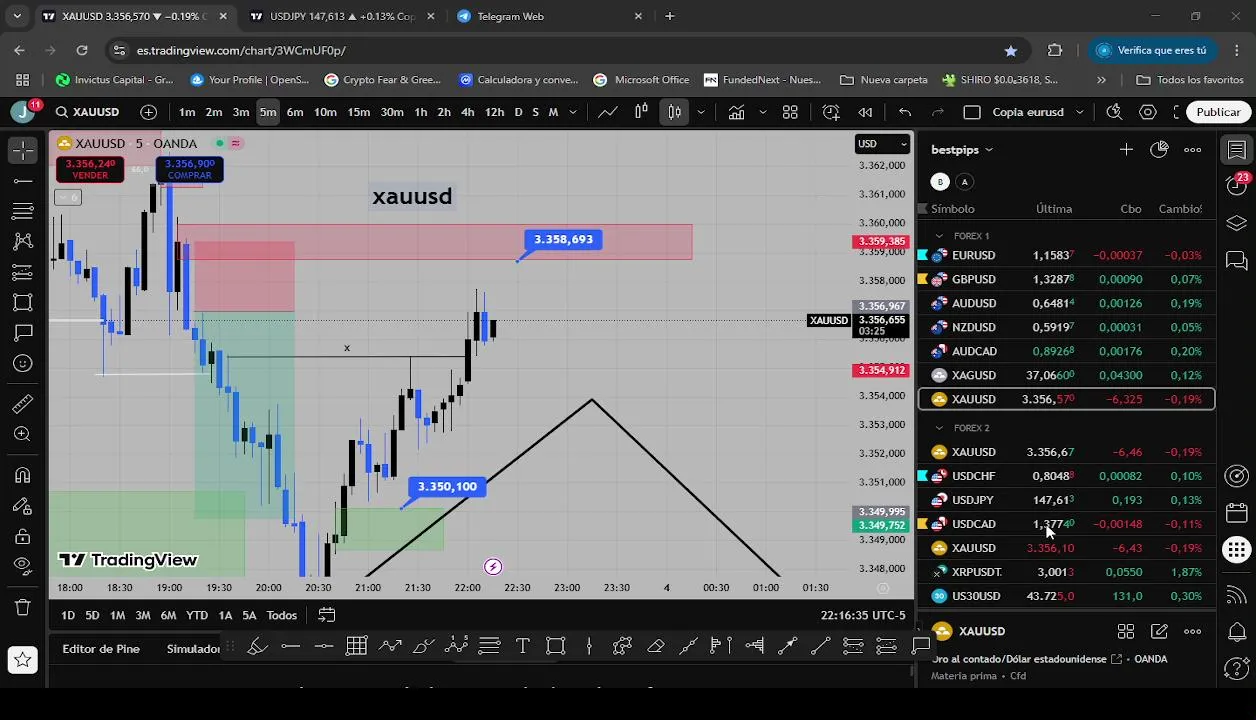Viewport: 1256px width, 720px height.
Task: Select the text annotation tool in left sidebar
Action: click(23, 332)
